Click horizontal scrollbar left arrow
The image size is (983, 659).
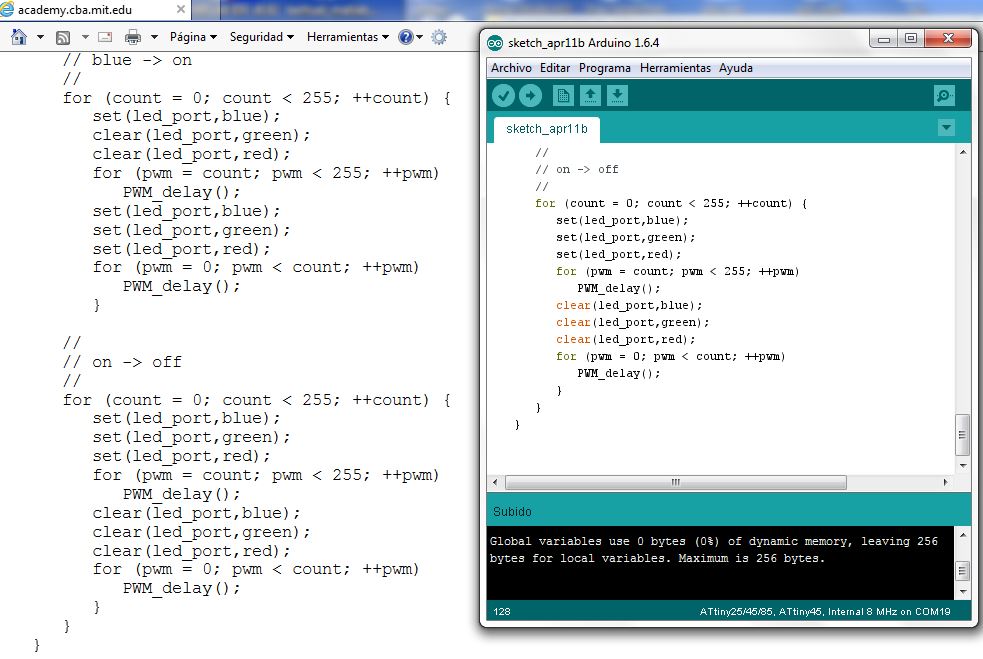495,482
